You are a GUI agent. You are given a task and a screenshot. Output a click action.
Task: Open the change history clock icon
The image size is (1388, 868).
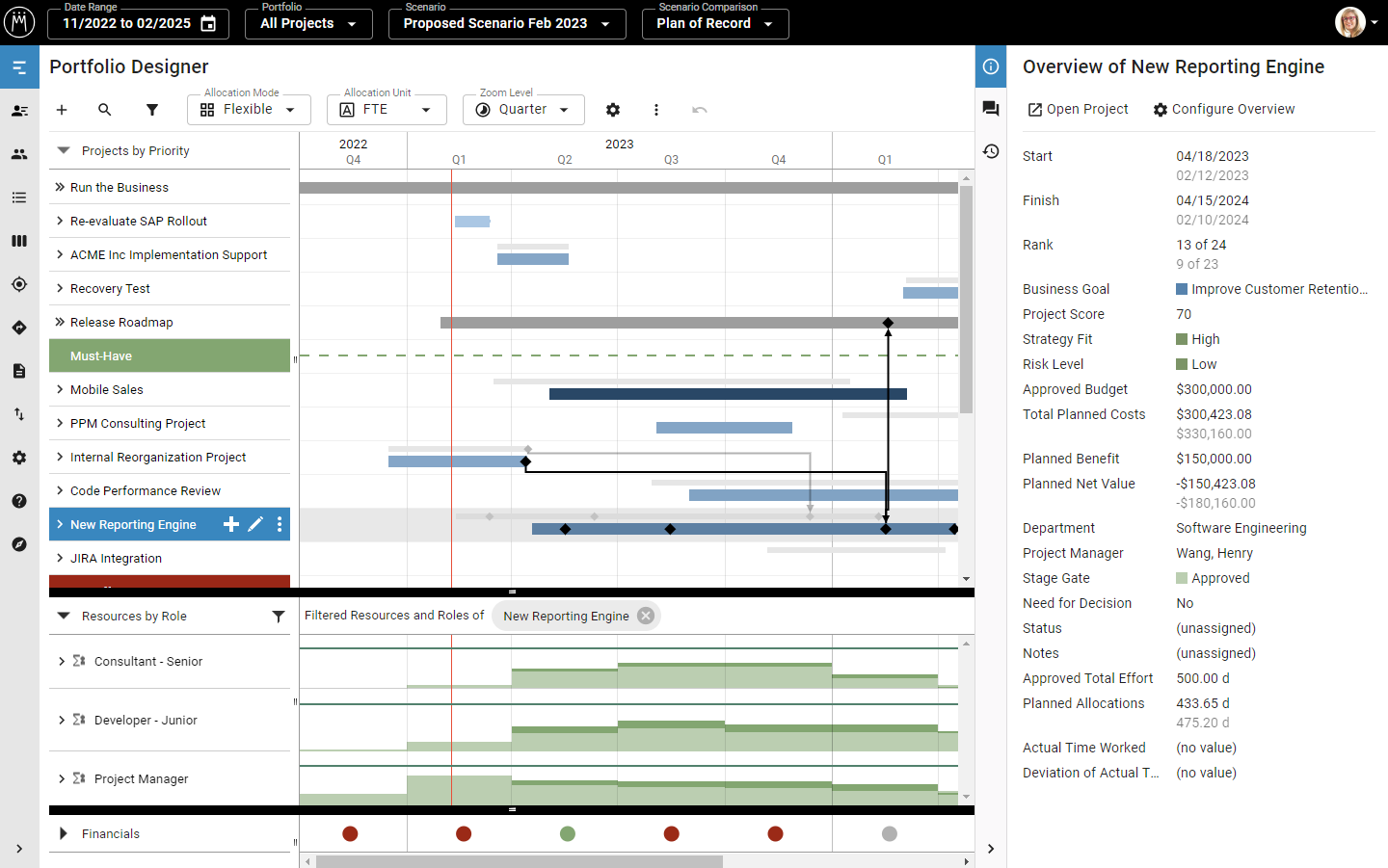(990, 151)
